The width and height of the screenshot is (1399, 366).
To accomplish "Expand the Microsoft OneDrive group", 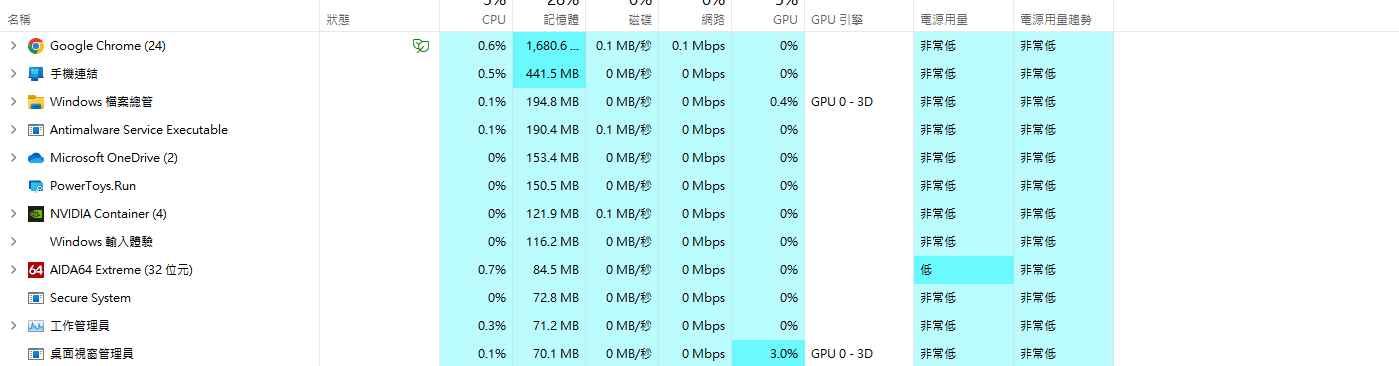I will coord(13,158).
